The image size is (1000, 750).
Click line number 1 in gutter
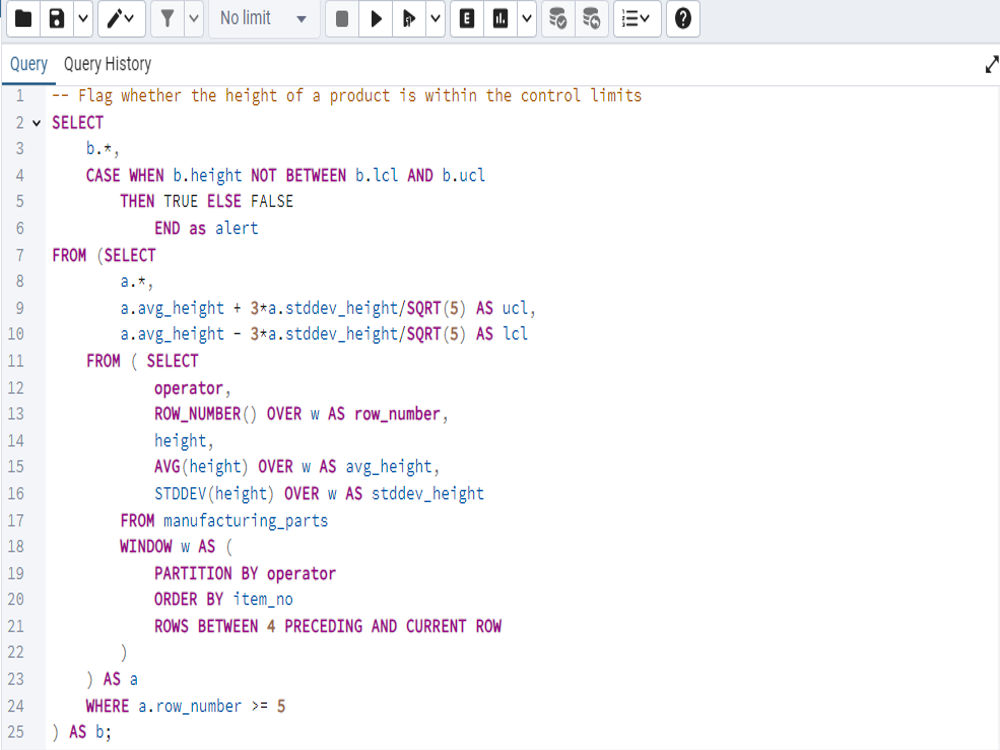pyautogui.click(x=20, y=96)
